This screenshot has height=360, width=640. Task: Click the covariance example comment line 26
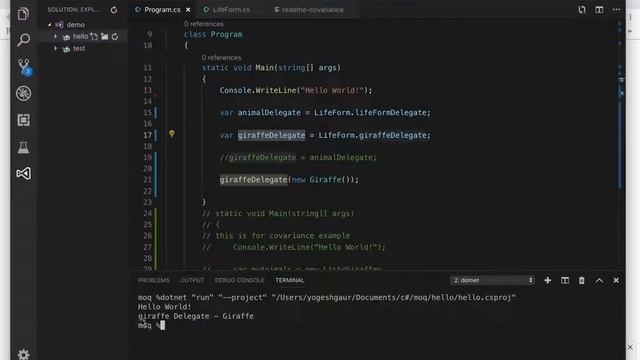click(x=276, y=236)
